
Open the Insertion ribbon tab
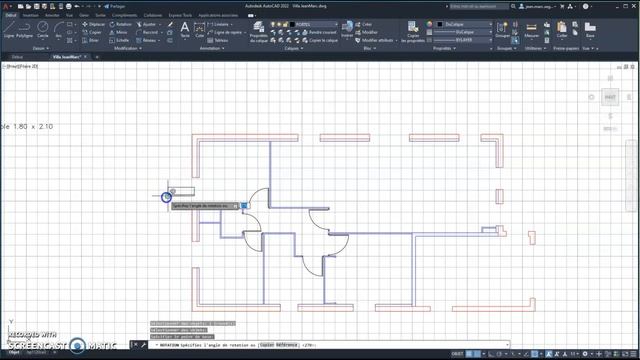coord(31,16)
